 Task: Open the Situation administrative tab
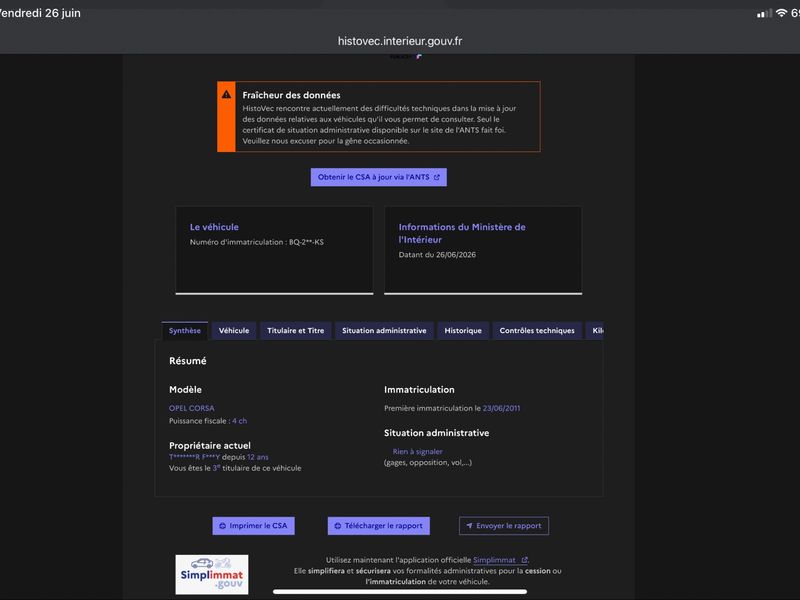click(x=384, y=331)
